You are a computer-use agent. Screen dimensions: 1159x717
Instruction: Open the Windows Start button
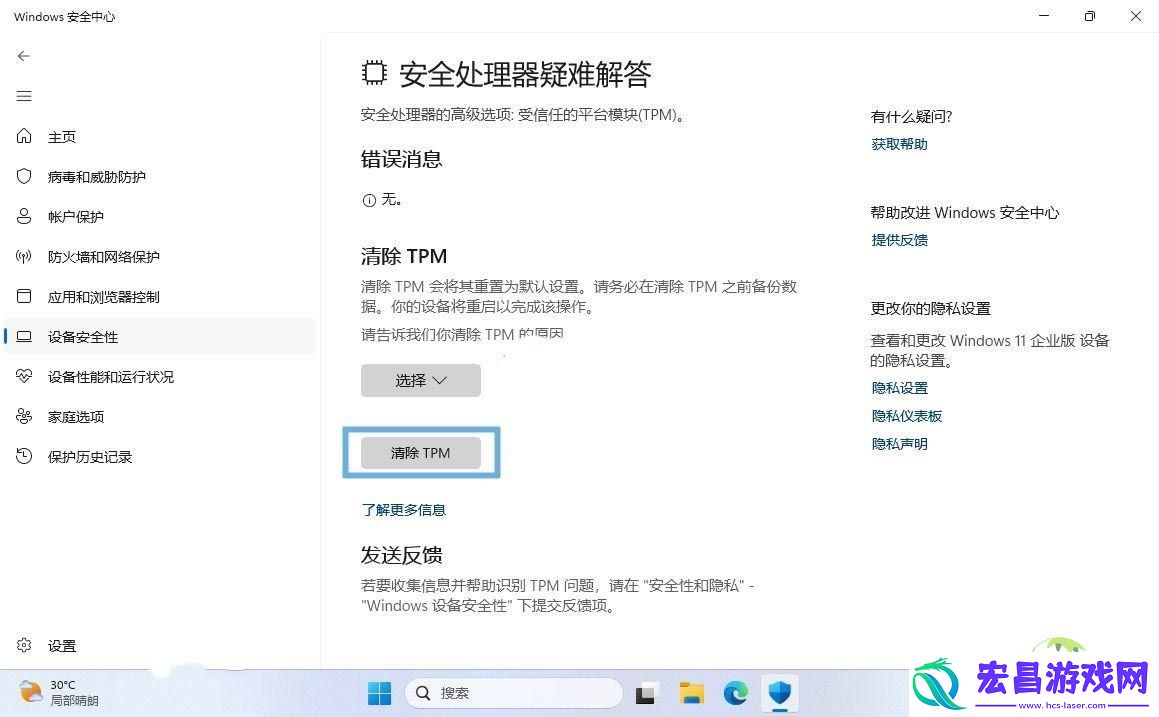(379, 693)
